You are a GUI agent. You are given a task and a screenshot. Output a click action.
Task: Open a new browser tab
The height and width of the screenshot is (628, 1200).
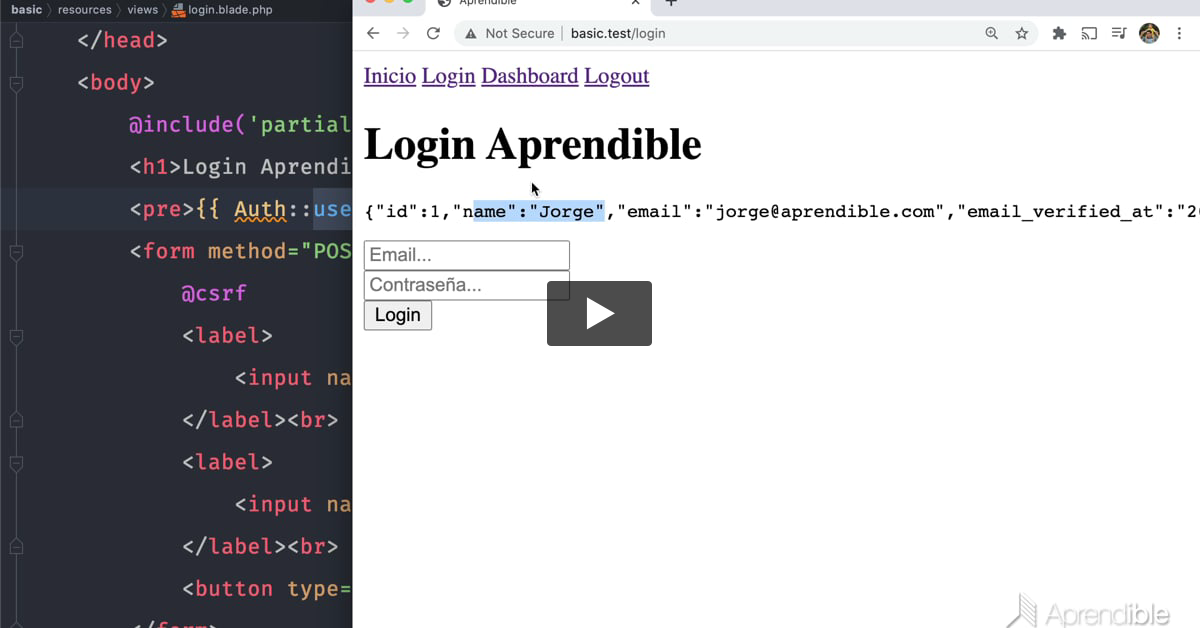pyautogui.click(x=671, y=3)
